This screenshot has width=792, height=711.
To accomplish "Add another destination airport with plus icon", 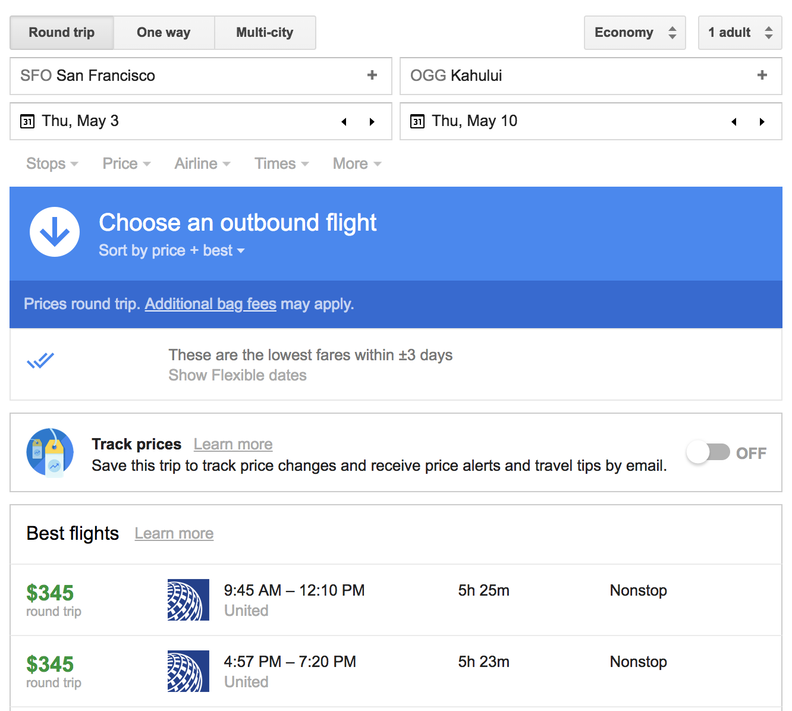I will 762,75.
